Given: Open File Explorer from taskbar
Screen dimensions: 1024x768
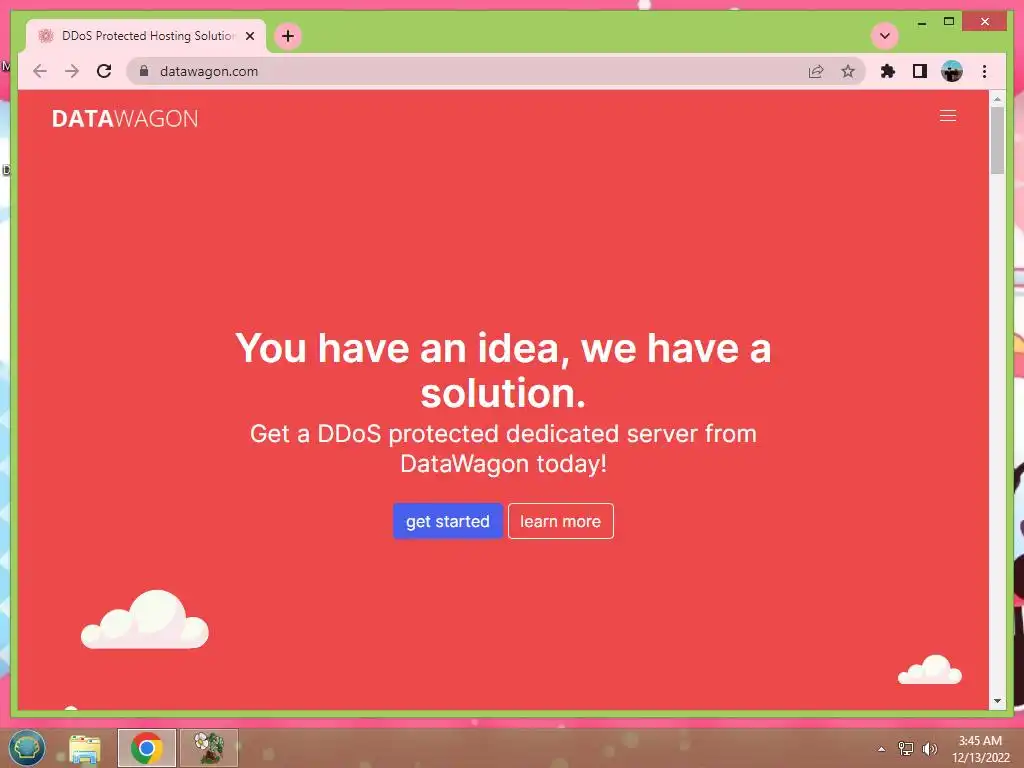Looking at the screenshot, I should click(85, 748).
